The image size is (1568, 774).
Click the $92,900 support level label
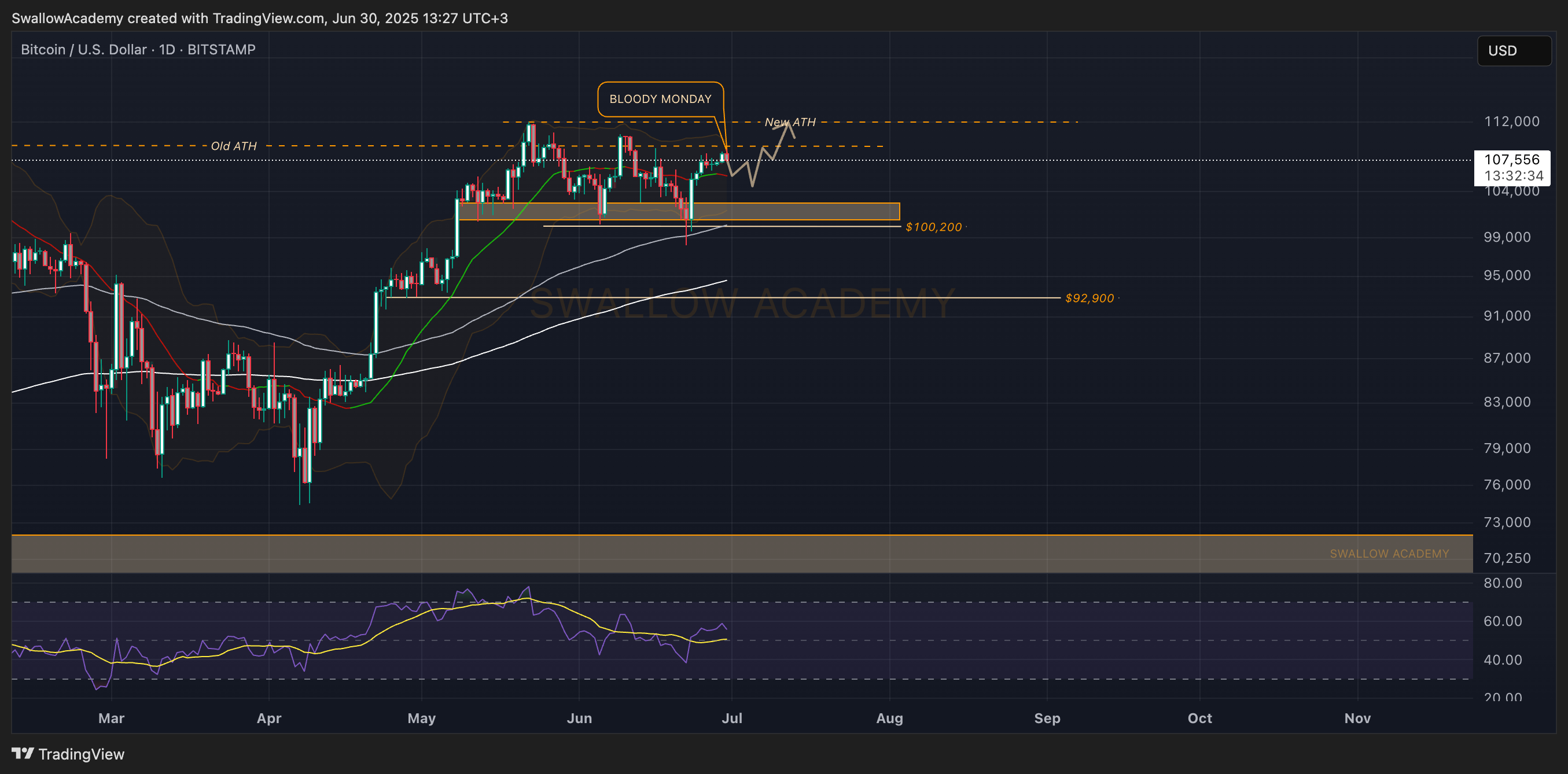[x=1089, y=298]
